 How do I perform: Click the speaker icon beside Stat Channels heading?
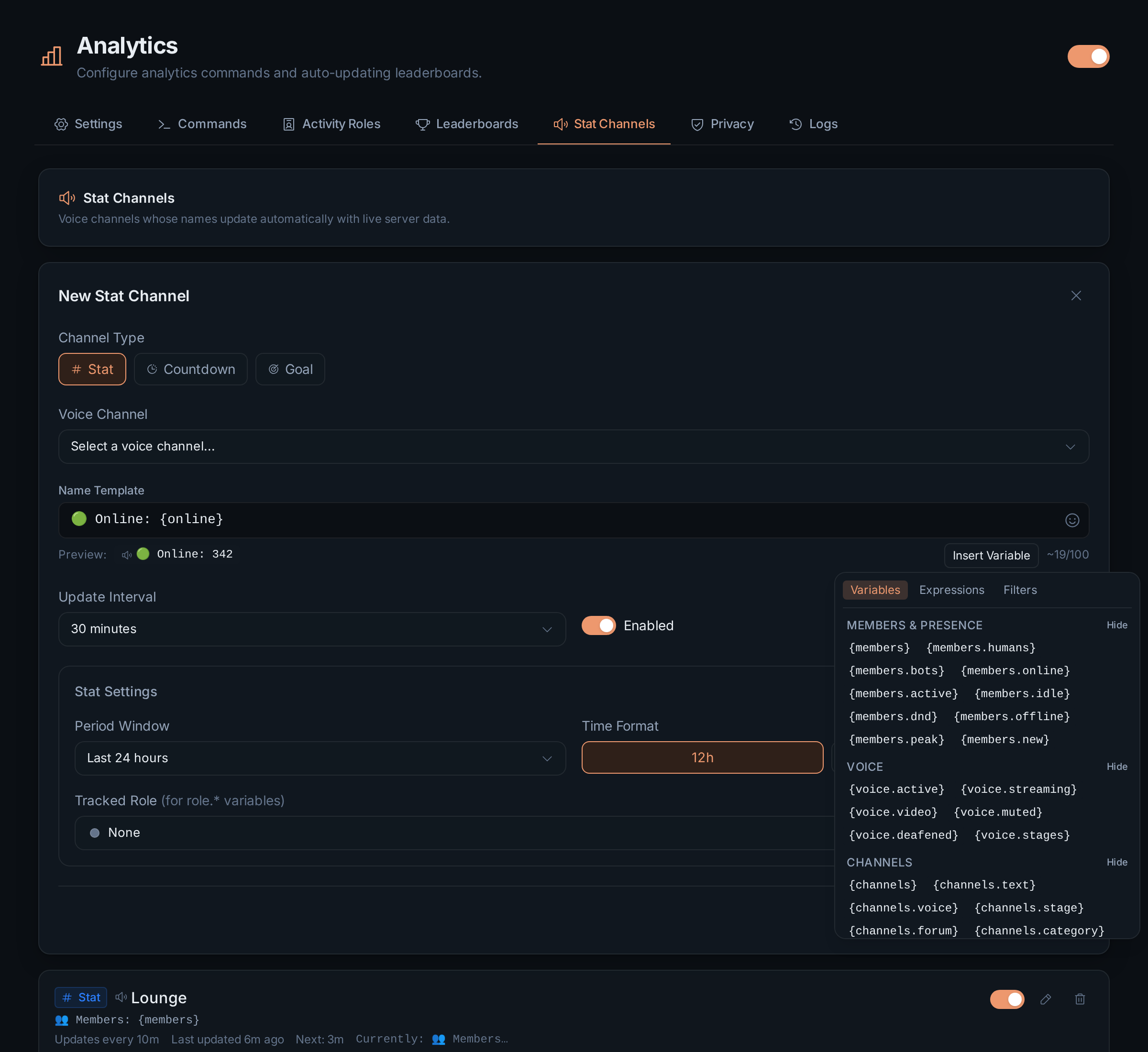[x=67, y=198]
